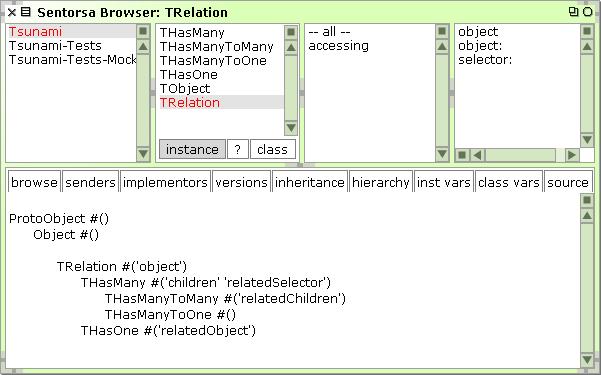Click the method list horizontal scrollbar track
The height and width of the screenshot is (375, 601).
[524, 155]
